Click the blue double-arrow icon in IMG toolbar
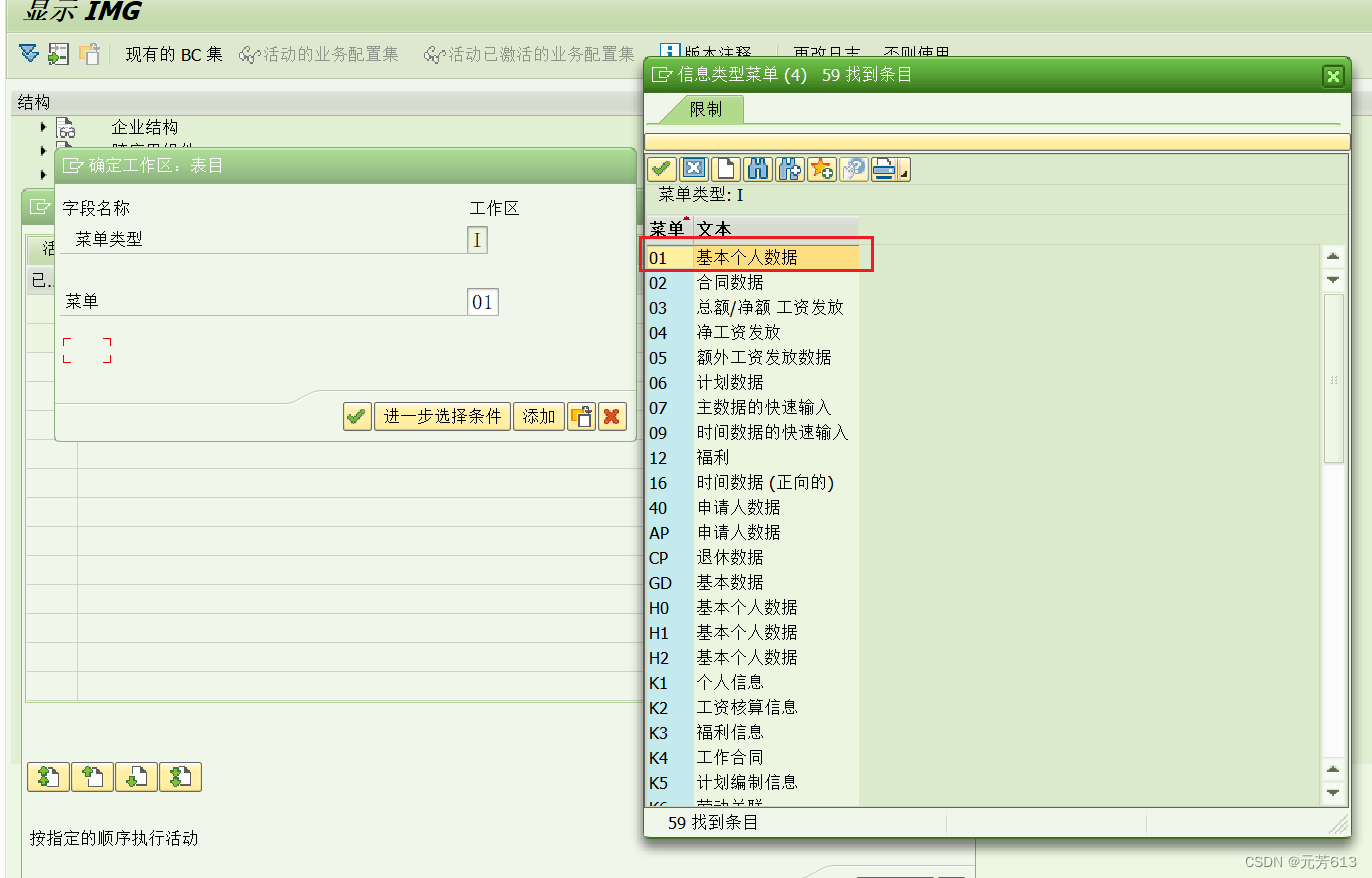Image resolution: width=1372 pixels, height=878 pixels. tap(29, 53)
